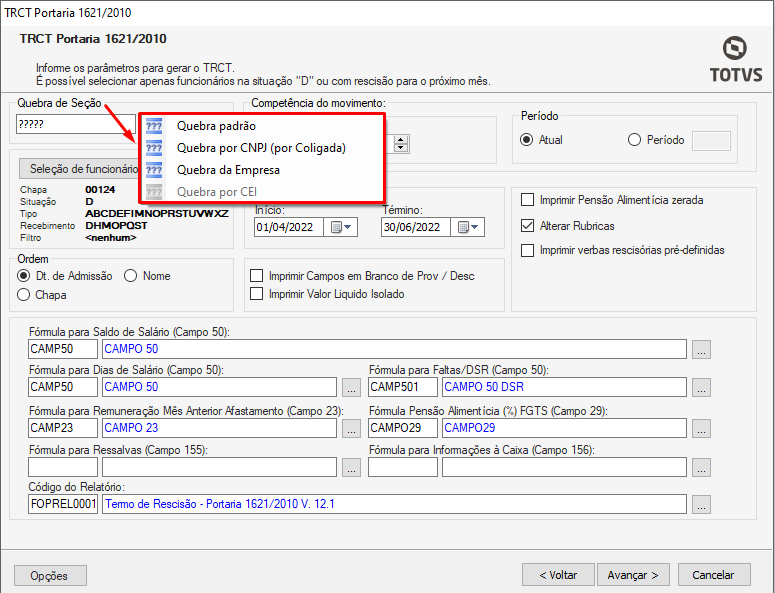The image size is (775, 593).
Task: Order by Dt. de Admissão
Action: tap(23, 276)
